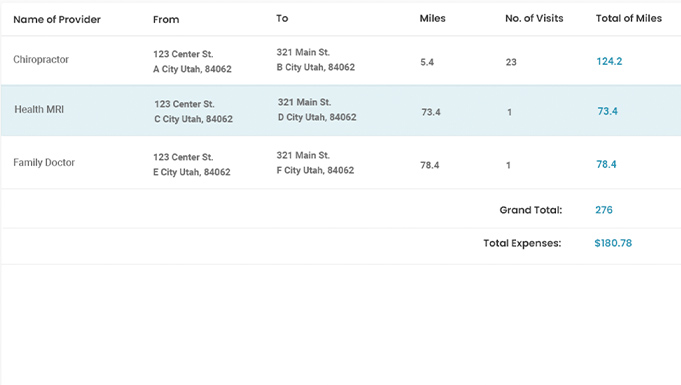Viewport: 681px width, 385px height.
Task: Click the Total Expenses amount $180.78
Action: pyautogui.click(x=613, y=243)
